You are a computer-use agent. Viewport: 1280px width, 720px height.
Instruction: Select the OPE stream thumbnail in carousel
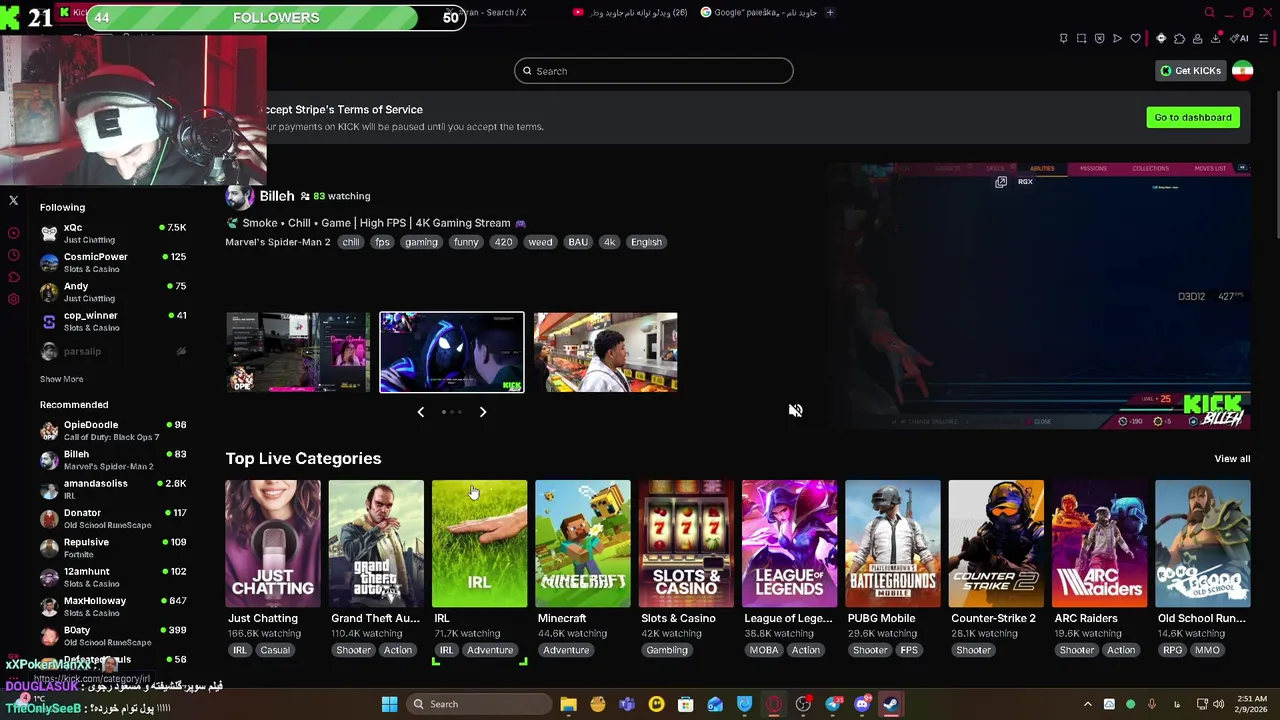pos(298,352)
